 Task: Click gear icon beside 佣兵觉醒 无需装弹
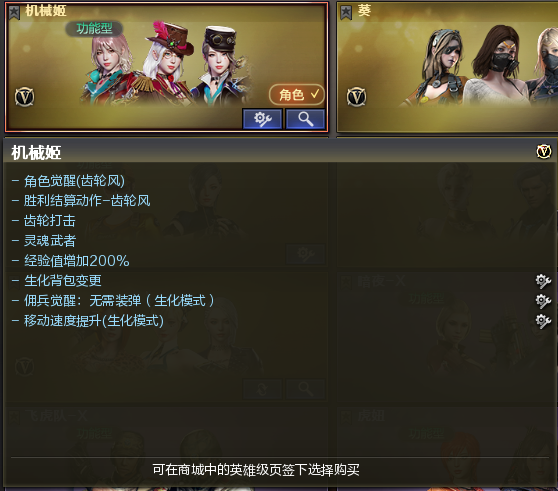543,301
